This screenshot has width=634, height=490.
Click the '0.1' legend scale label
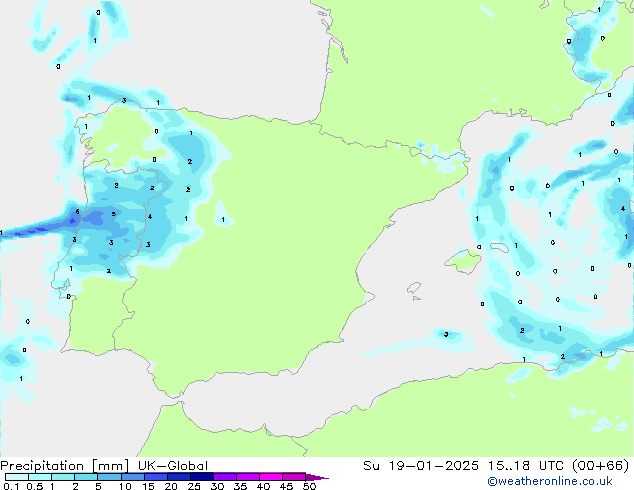point(11,486)
